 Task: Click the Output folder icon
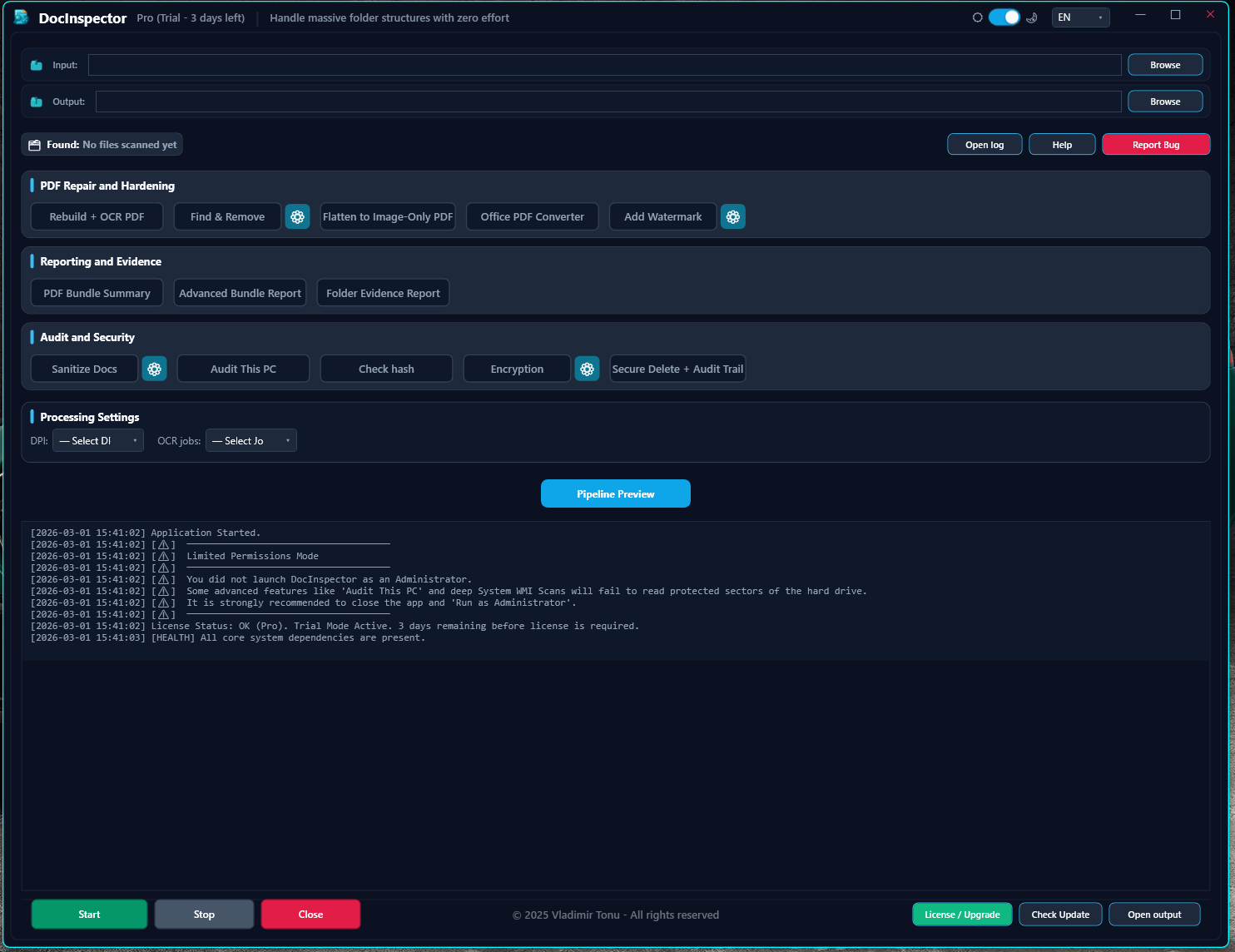[x=37, y=102]
